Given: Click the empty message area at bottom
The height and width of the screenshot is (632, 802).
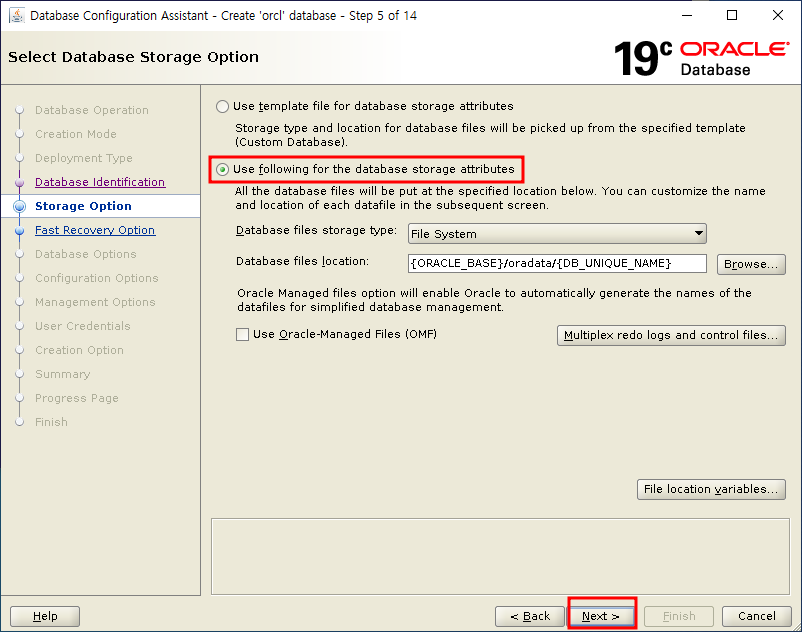Looking at the screenshot, I should (x=500, y=556).
